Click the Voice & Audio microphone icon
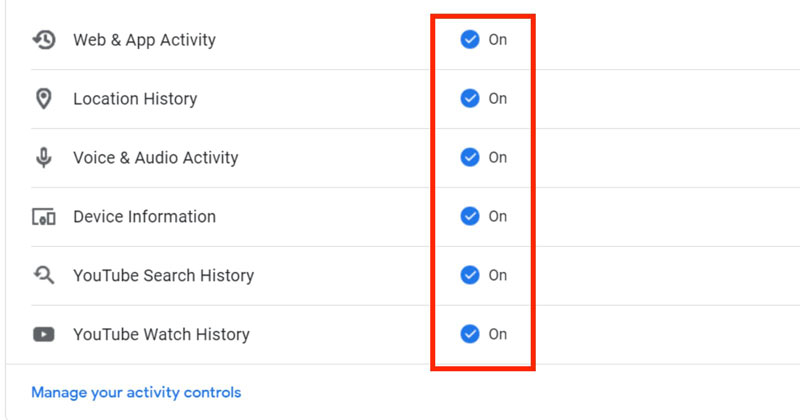 coord(43,158)
